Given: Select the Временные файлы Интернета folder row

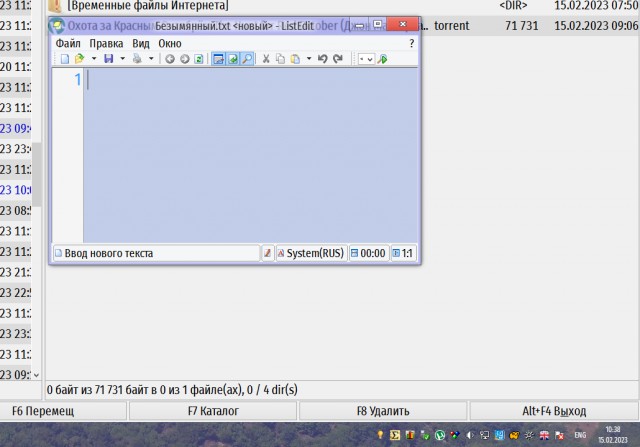Looking at the screenshot, I should pos(343,6).
